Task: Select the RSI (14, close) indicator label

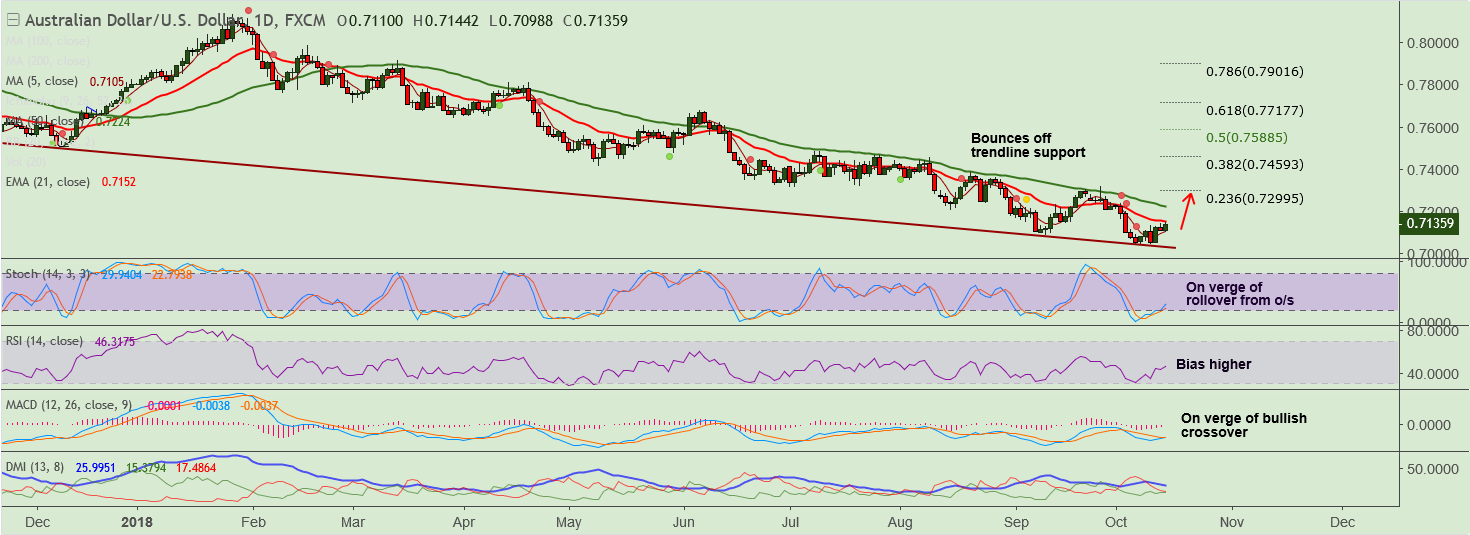Action: pos(44,341)
